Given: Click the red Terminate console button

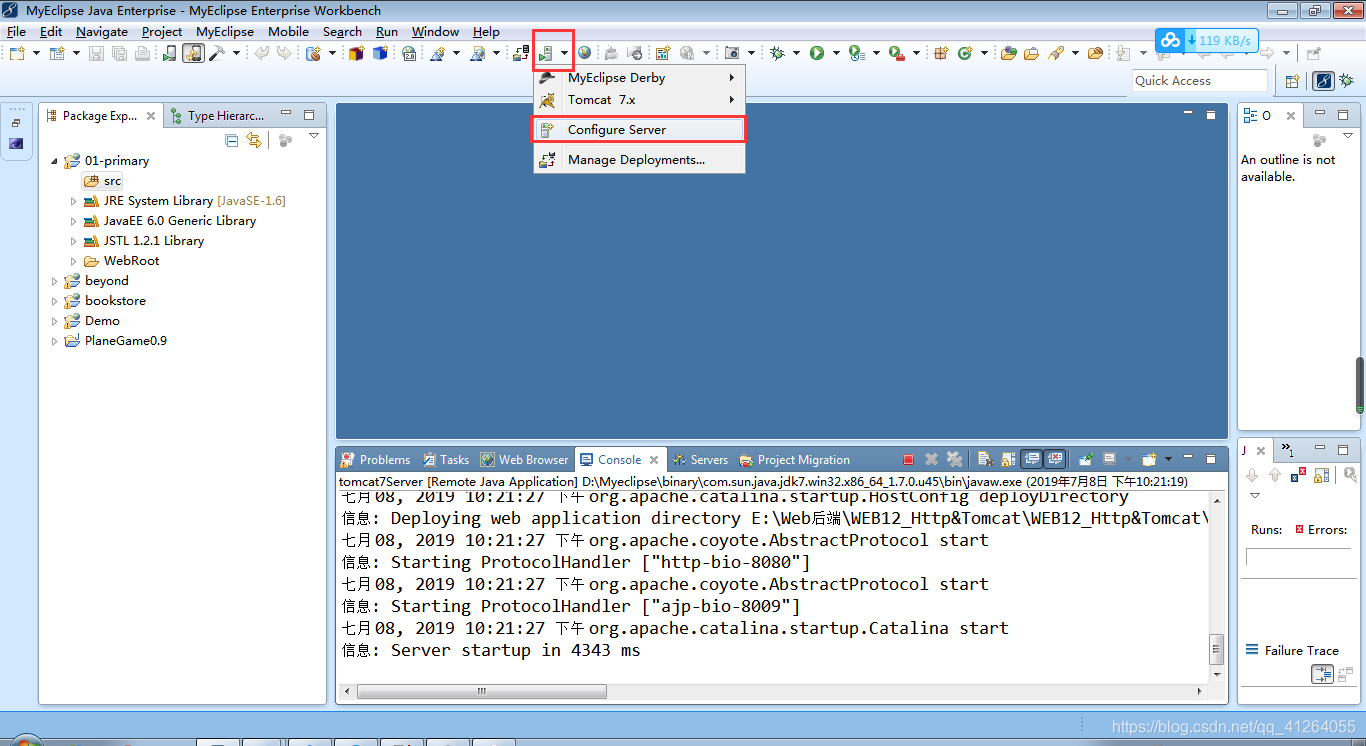Looking at the screenshot, I should 908,460.
